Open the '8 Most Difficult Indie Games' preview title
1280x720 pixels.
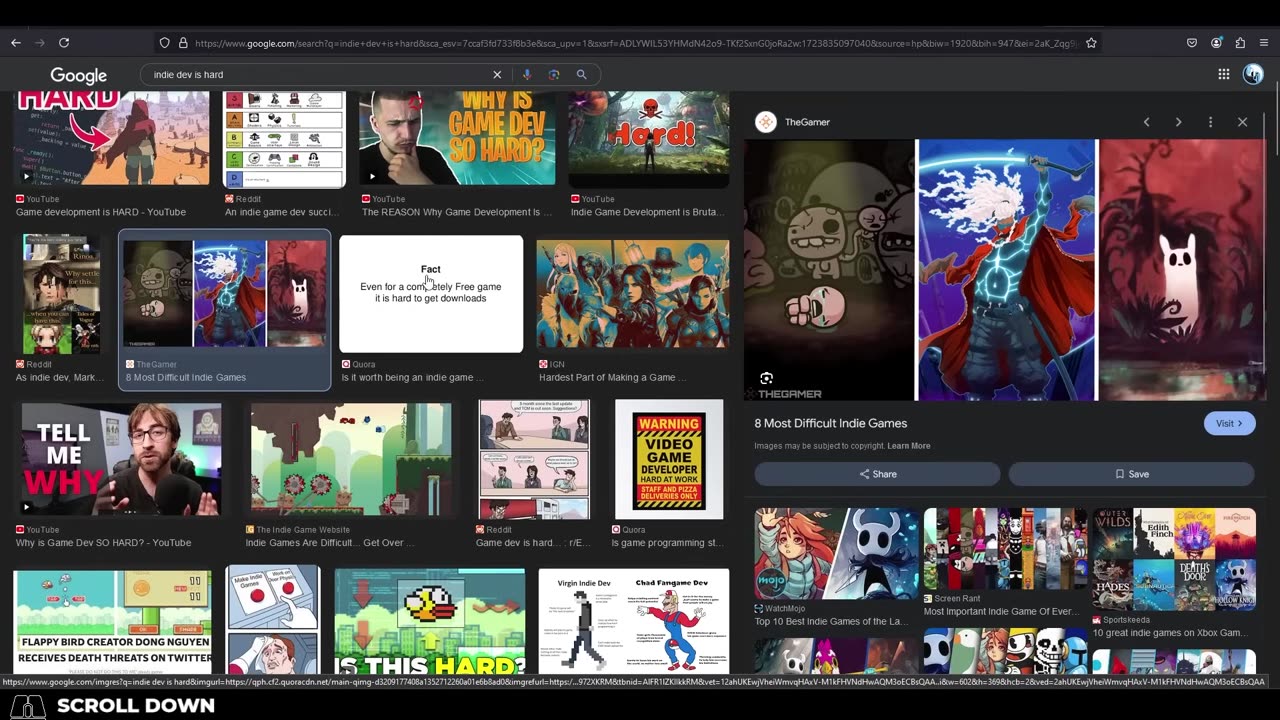(830, 423)
